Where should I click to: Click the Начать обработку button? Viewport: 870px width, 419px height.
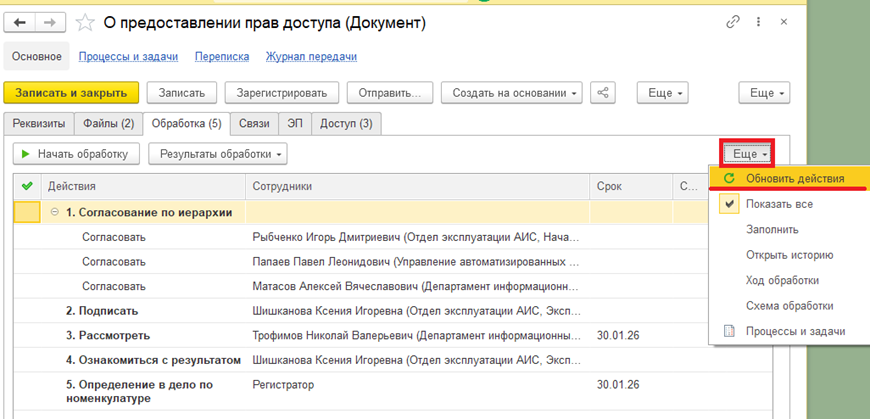[x=74, y=154]
